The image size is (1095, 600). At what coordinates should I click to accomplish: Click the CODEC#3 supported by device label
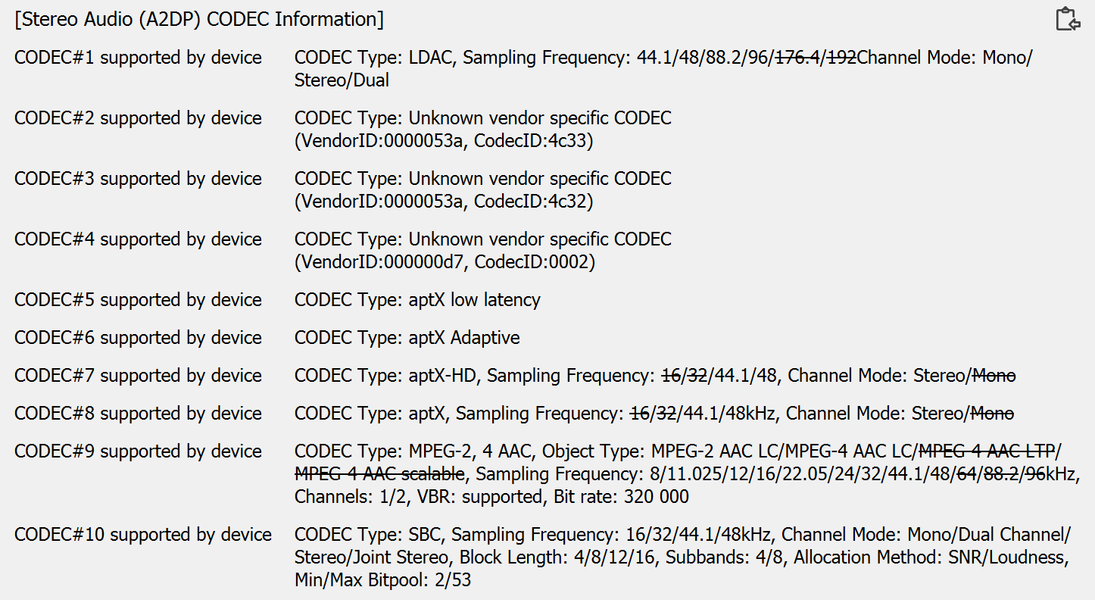click(x=138, y=179)
